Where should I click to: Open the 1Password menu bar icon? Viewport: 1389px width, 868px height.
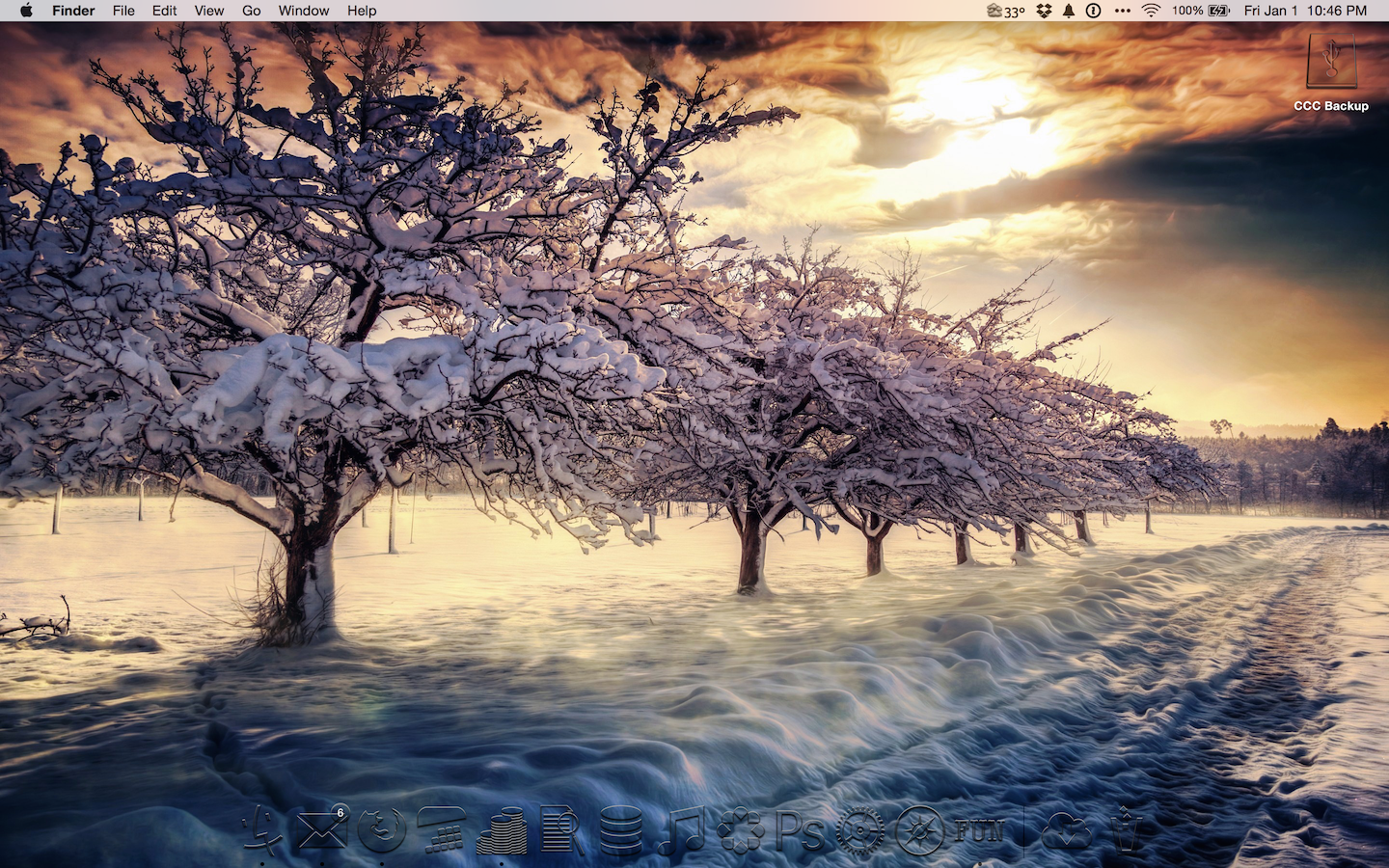pos(1094,11)
